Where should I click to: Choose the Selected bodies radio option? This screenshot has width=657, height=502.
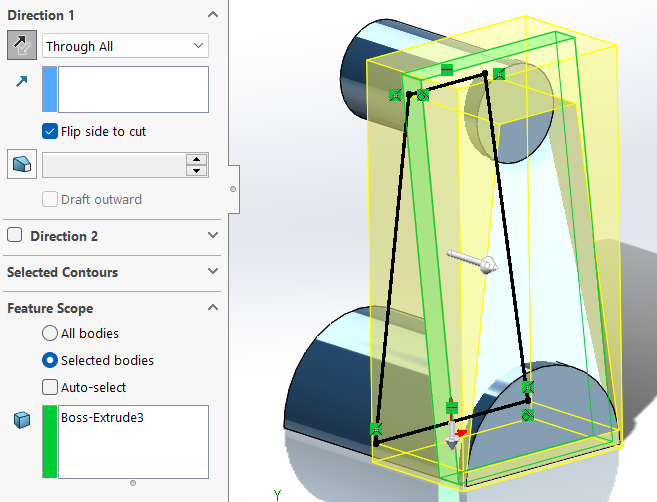(50, 360)
